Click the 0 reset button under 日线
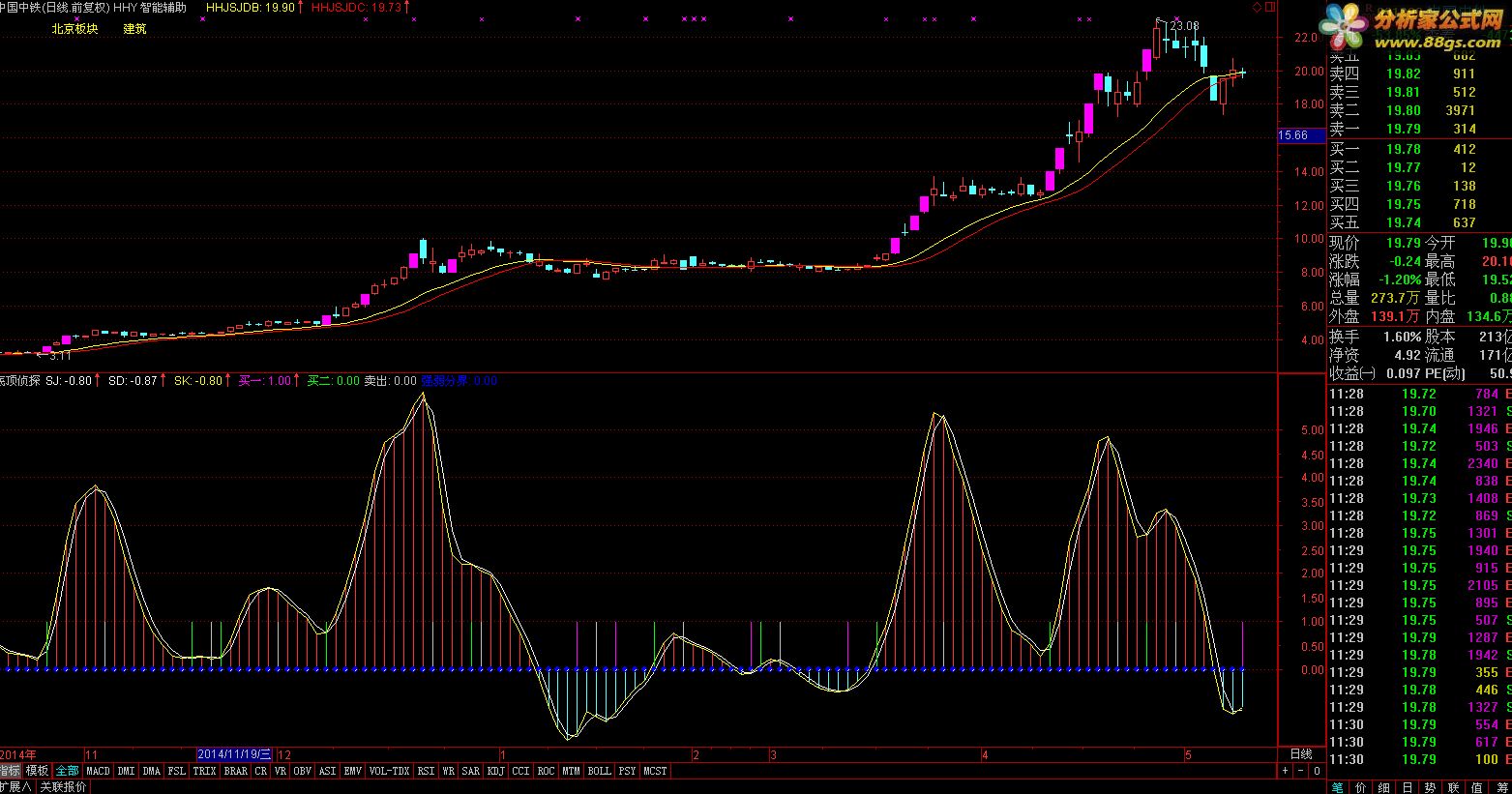Screen dimensions: 1512x794 click(x=1317, y=771)
